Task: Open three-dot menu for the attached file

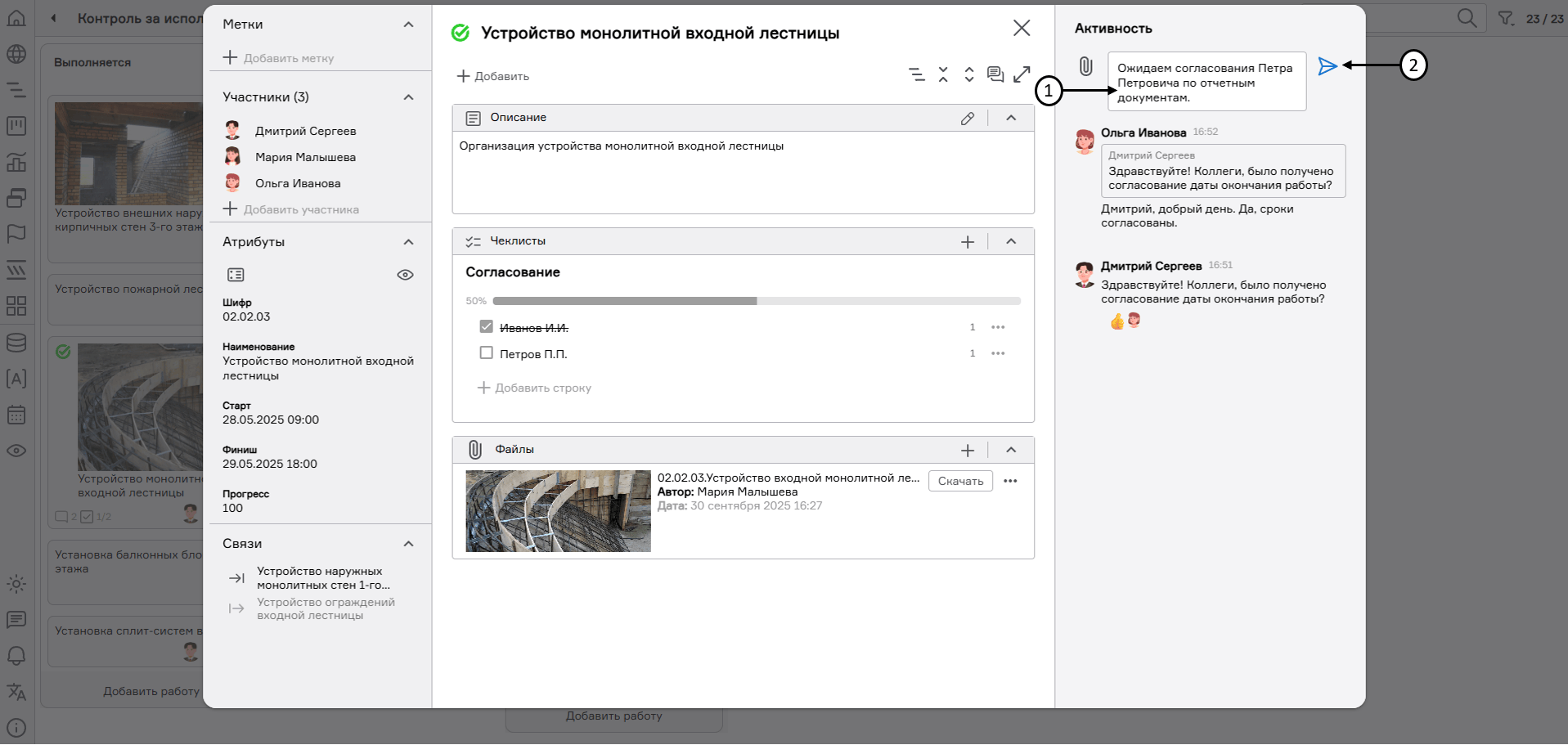Action: [1010, 481]
